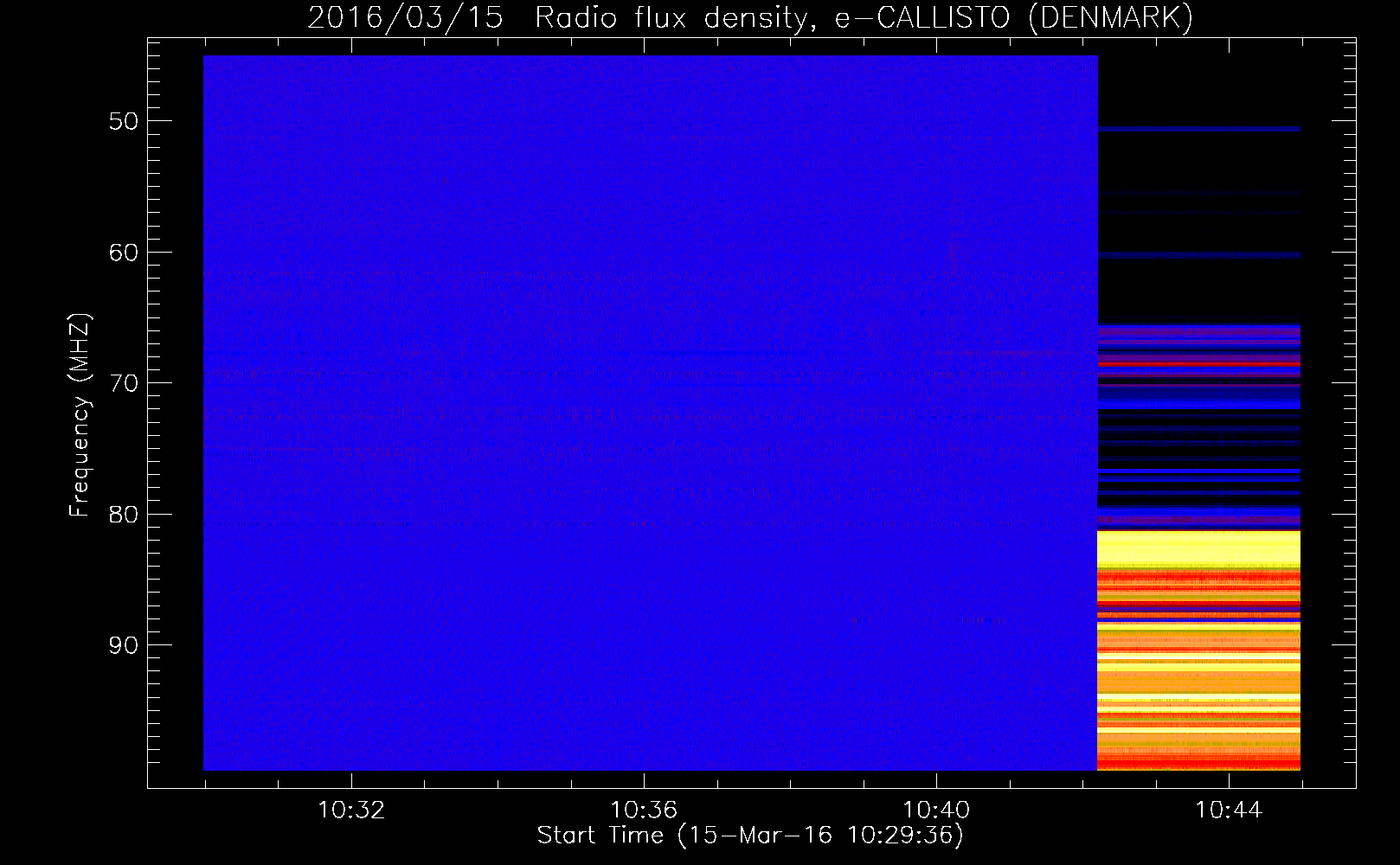1400x865 pixels.
Task: Click the bright yellow band near 82 MHz
Action: tap(1199, 548)
